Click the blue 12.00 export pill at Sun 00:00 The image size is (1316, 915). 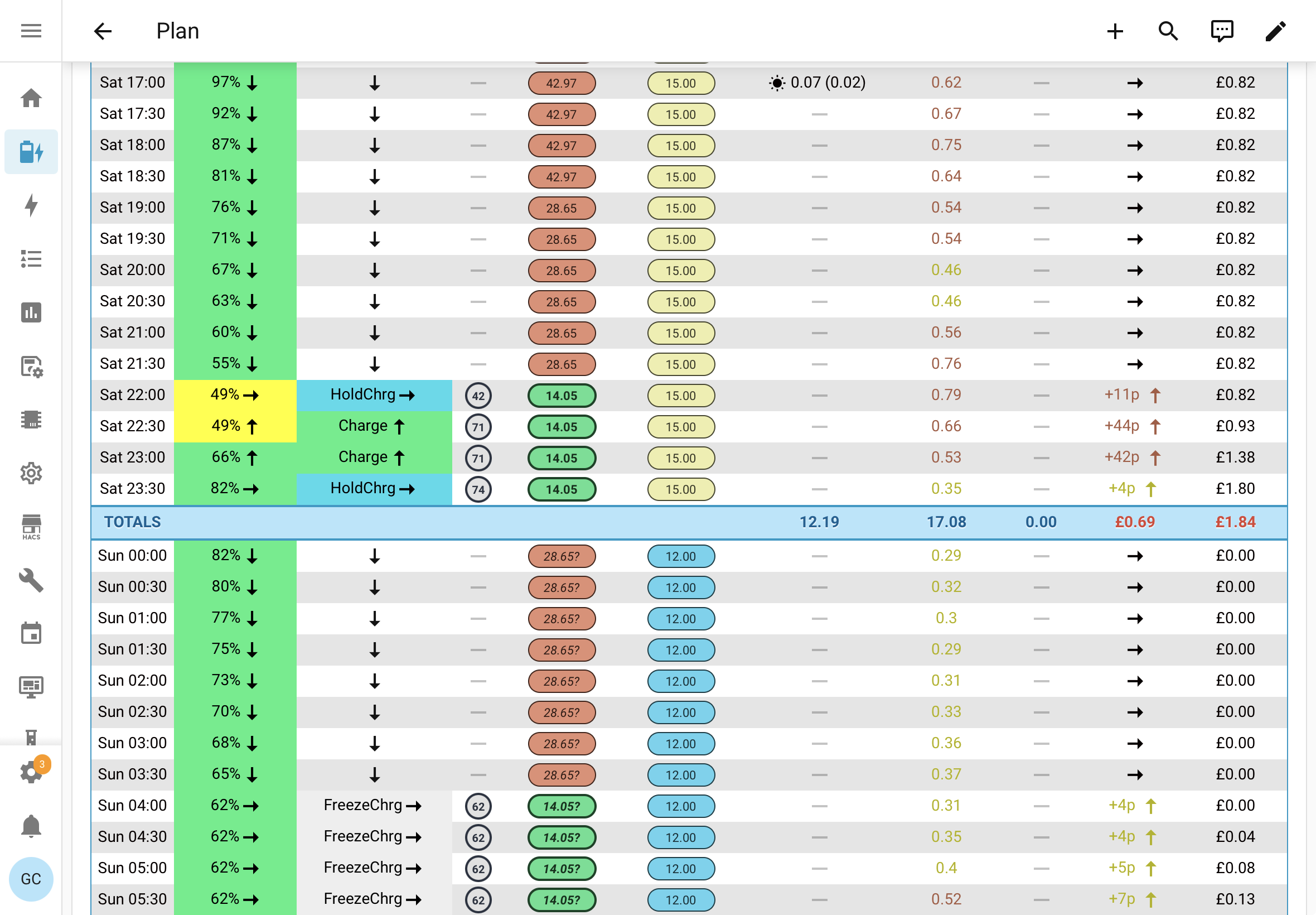(x=681, y=556)
